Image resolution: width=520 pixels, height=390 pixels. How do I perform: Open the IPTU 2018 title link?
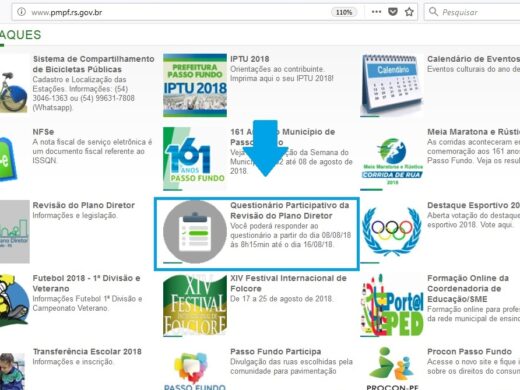click(x=250, y=59)
